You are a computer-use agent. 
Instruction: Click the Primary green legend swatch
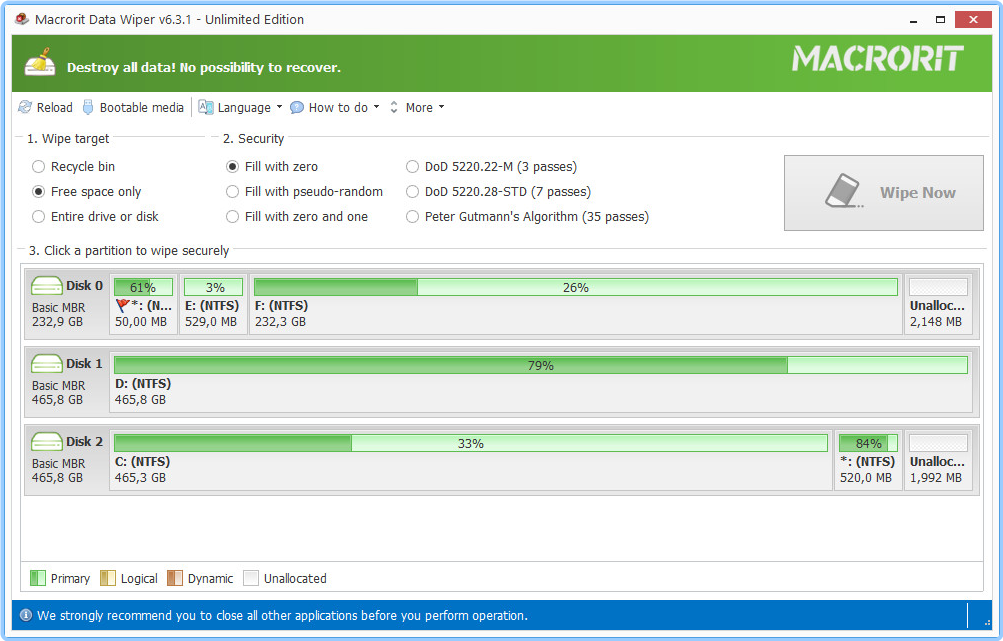pos(38,578)
